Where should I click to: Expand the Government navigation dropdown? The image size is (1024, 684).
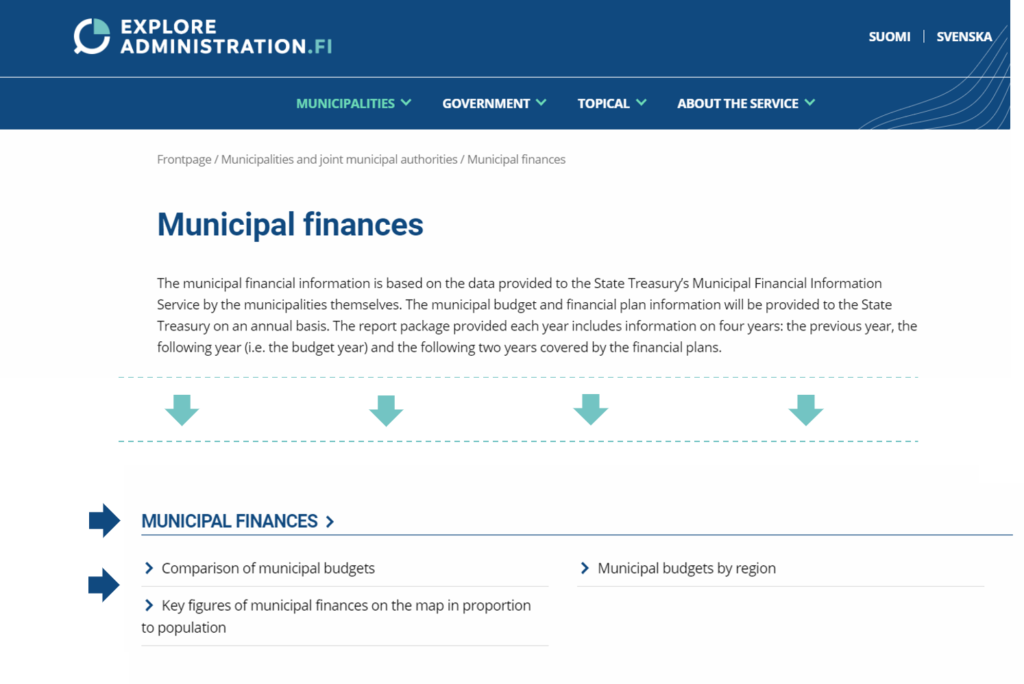point(494,103)
